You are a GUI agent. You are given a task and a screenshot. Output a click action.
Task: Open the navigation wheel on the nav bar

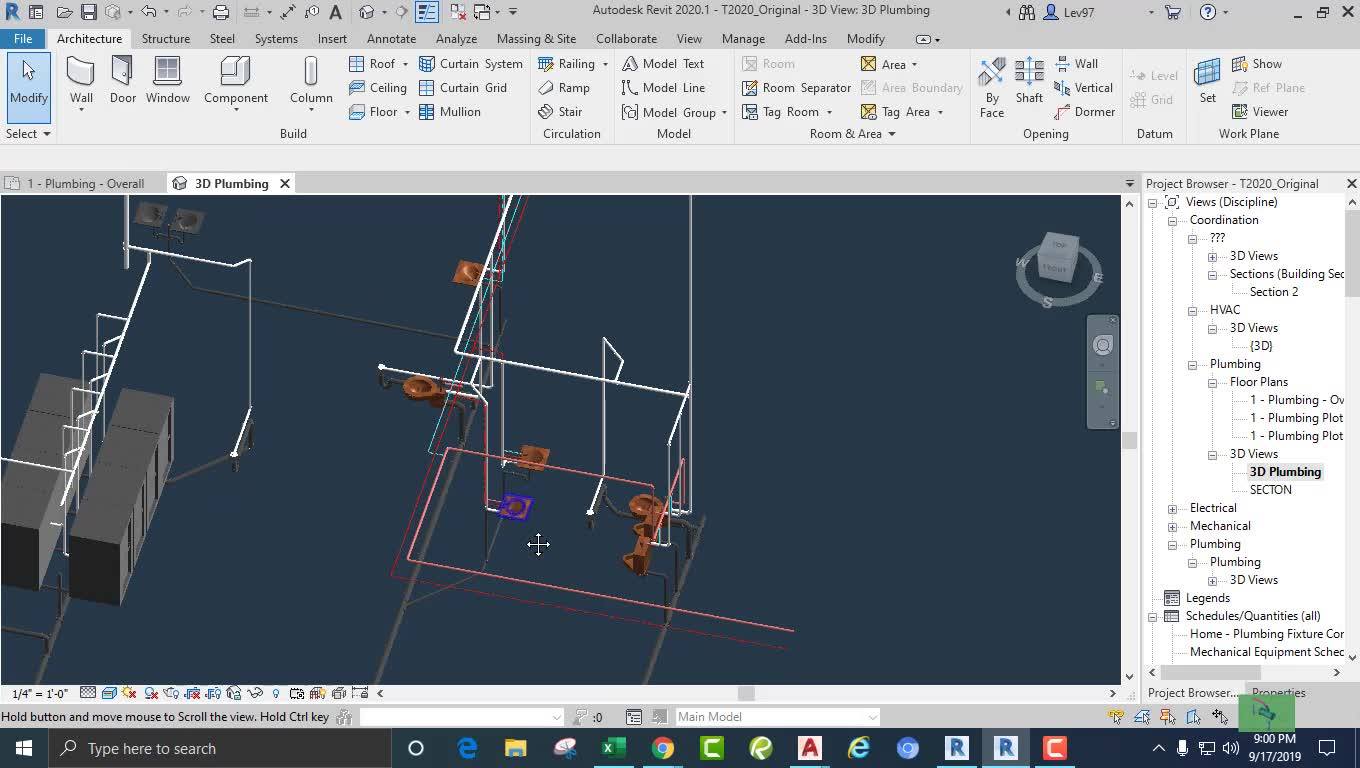click(1102, 345)
